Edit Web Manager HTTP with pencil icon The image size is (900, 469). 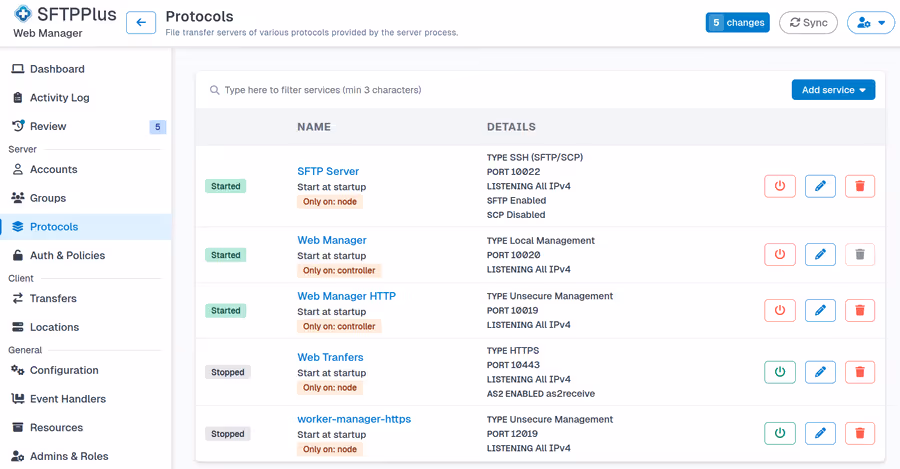tap(820, 310)
